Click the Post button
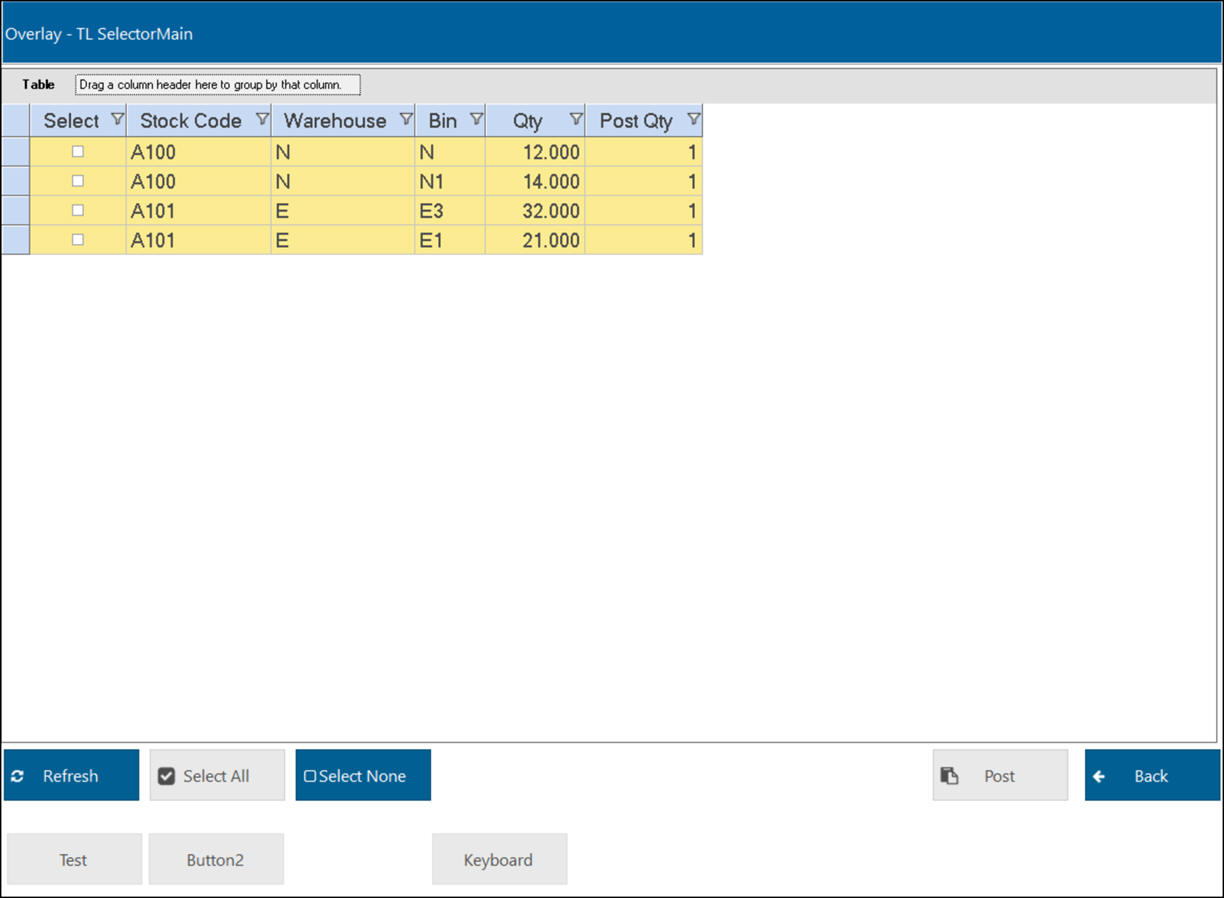Viewport: 1224px width, 898px height. point(1000,775)
